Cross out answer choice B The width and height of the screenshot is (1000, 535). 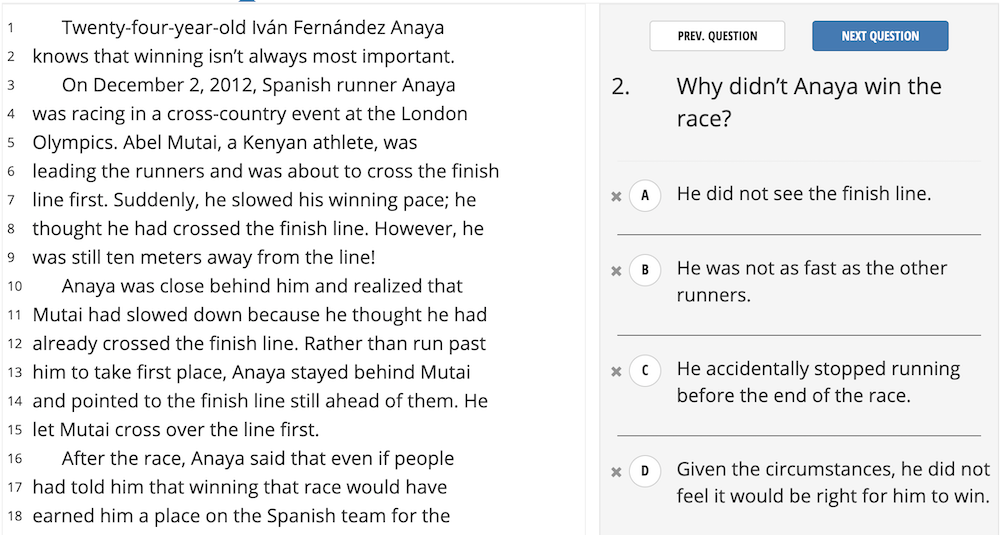(x=616, y=271)
